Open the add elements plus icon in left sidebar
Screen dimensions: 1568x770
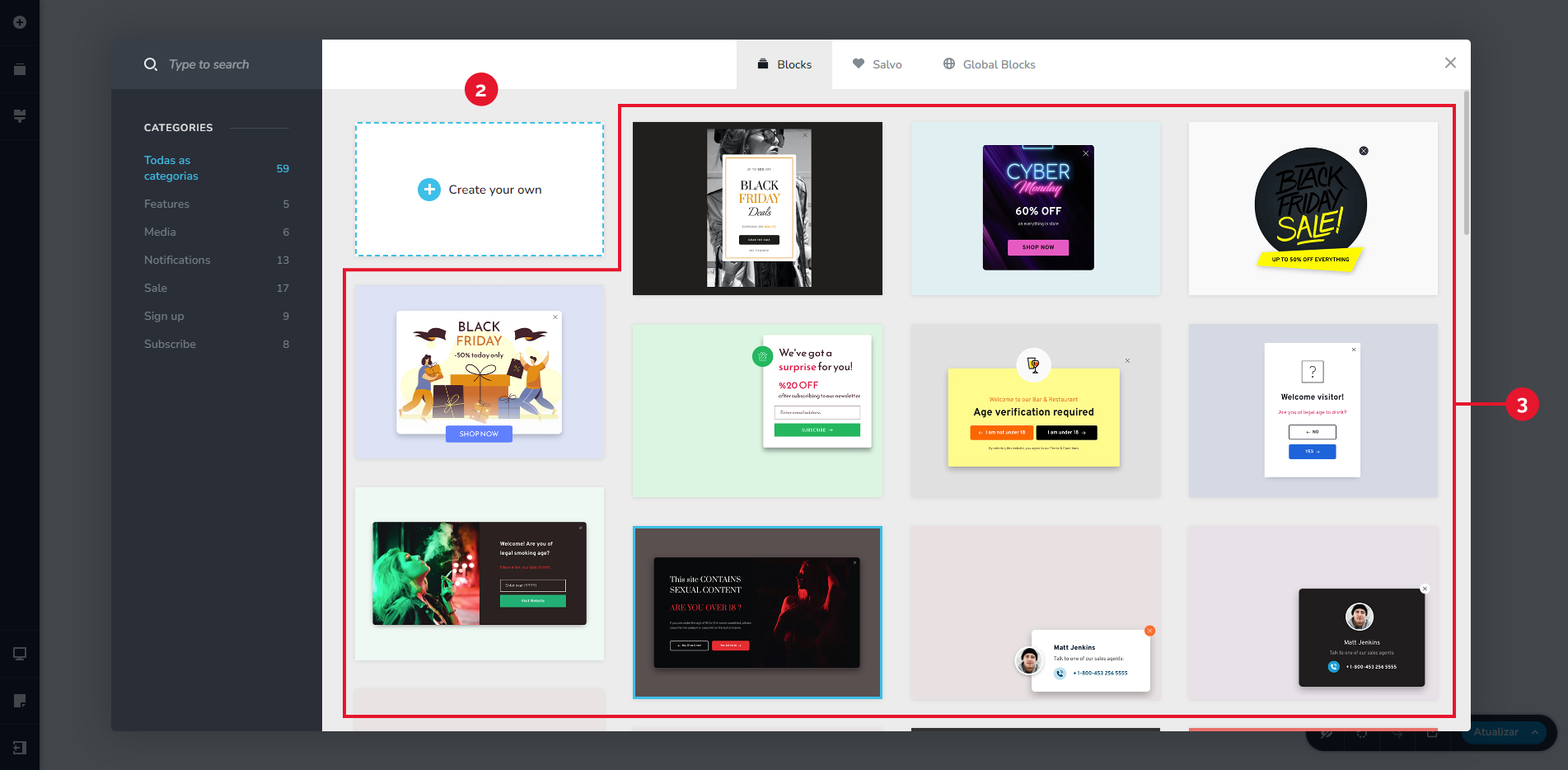click(x=20, y=22)
